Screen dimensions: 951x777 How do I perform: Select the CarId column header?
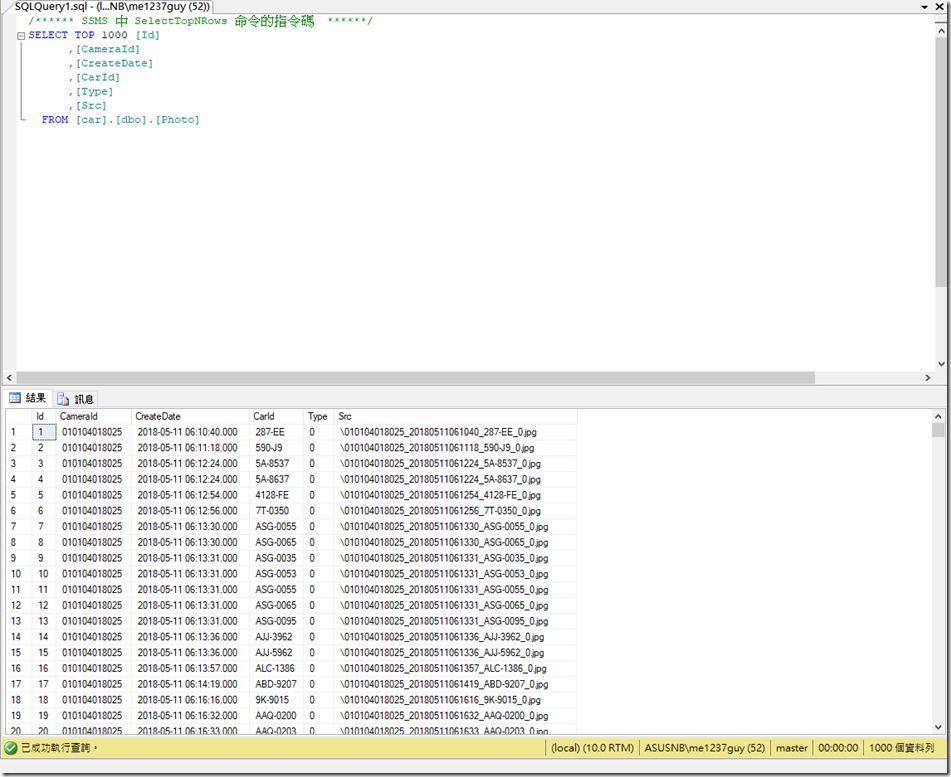(x=264, y=416)
